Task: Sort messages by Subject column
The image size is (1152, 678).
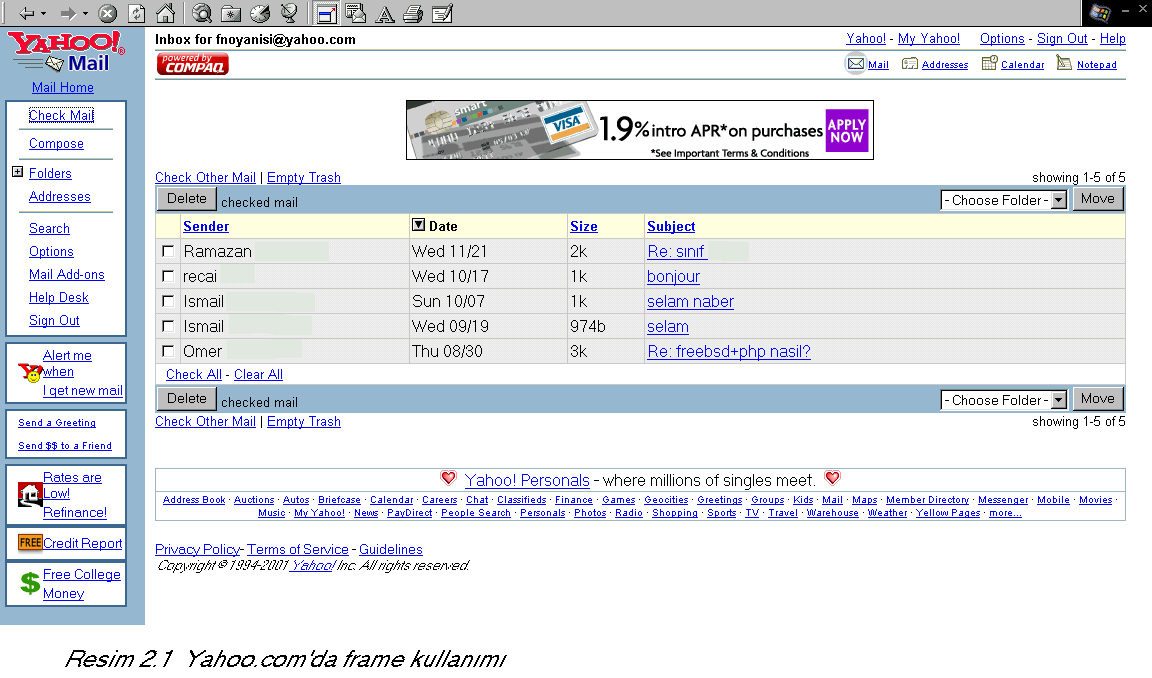Action: point(671,226)
